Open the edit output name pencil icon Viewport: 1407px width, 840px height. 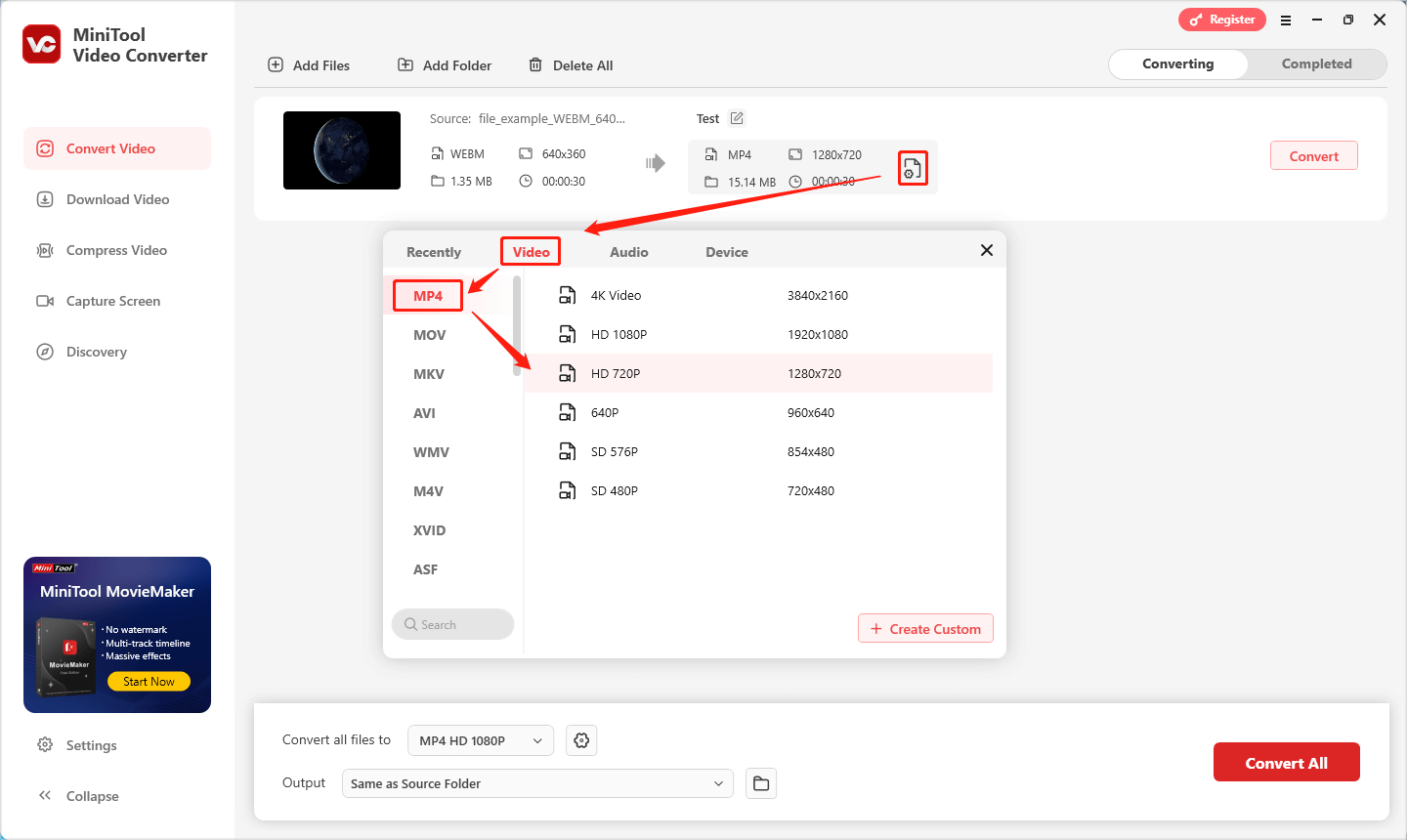coord(737,118)
